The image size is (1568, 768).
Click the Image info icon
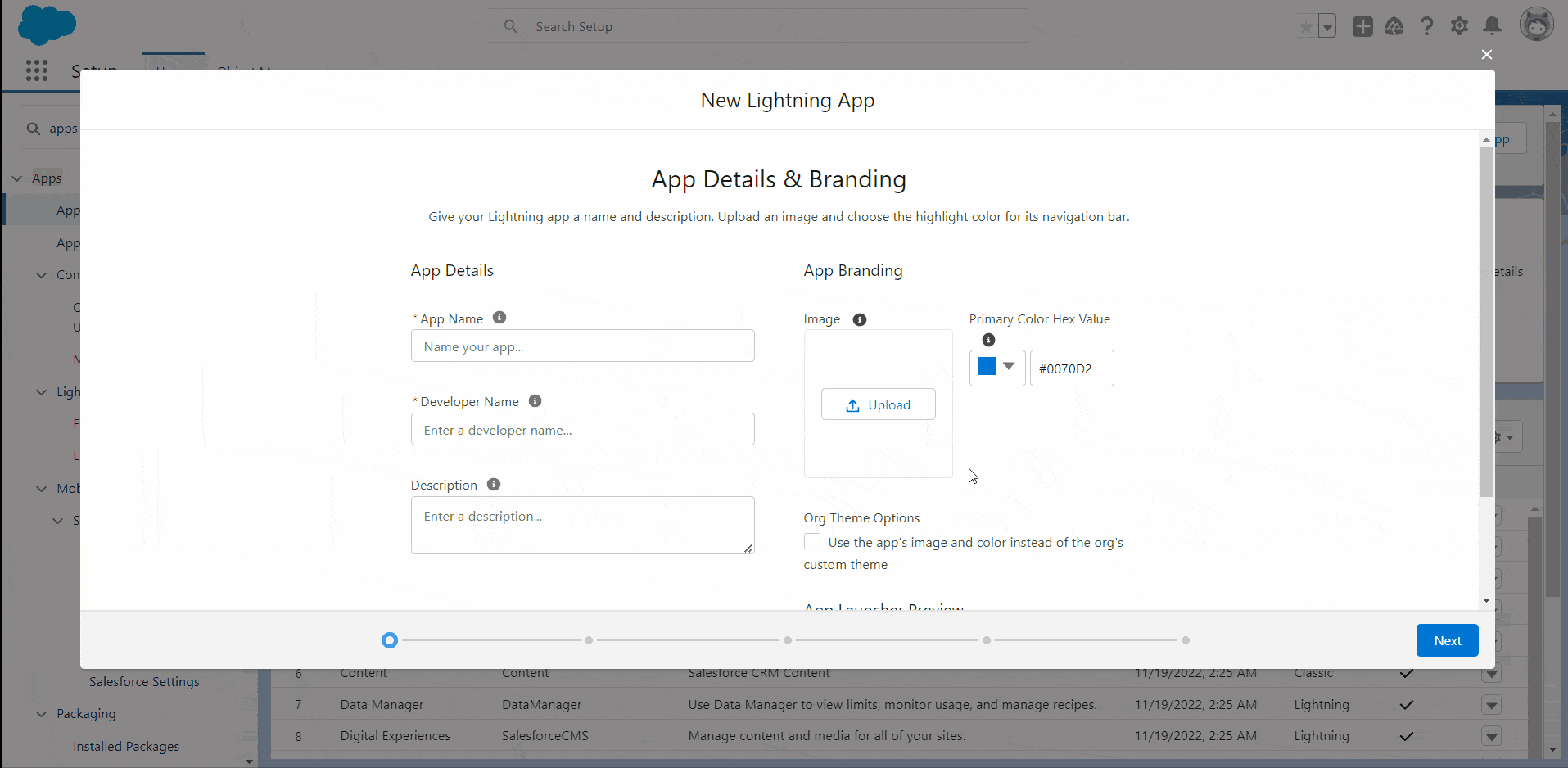(x=860, y=319)
